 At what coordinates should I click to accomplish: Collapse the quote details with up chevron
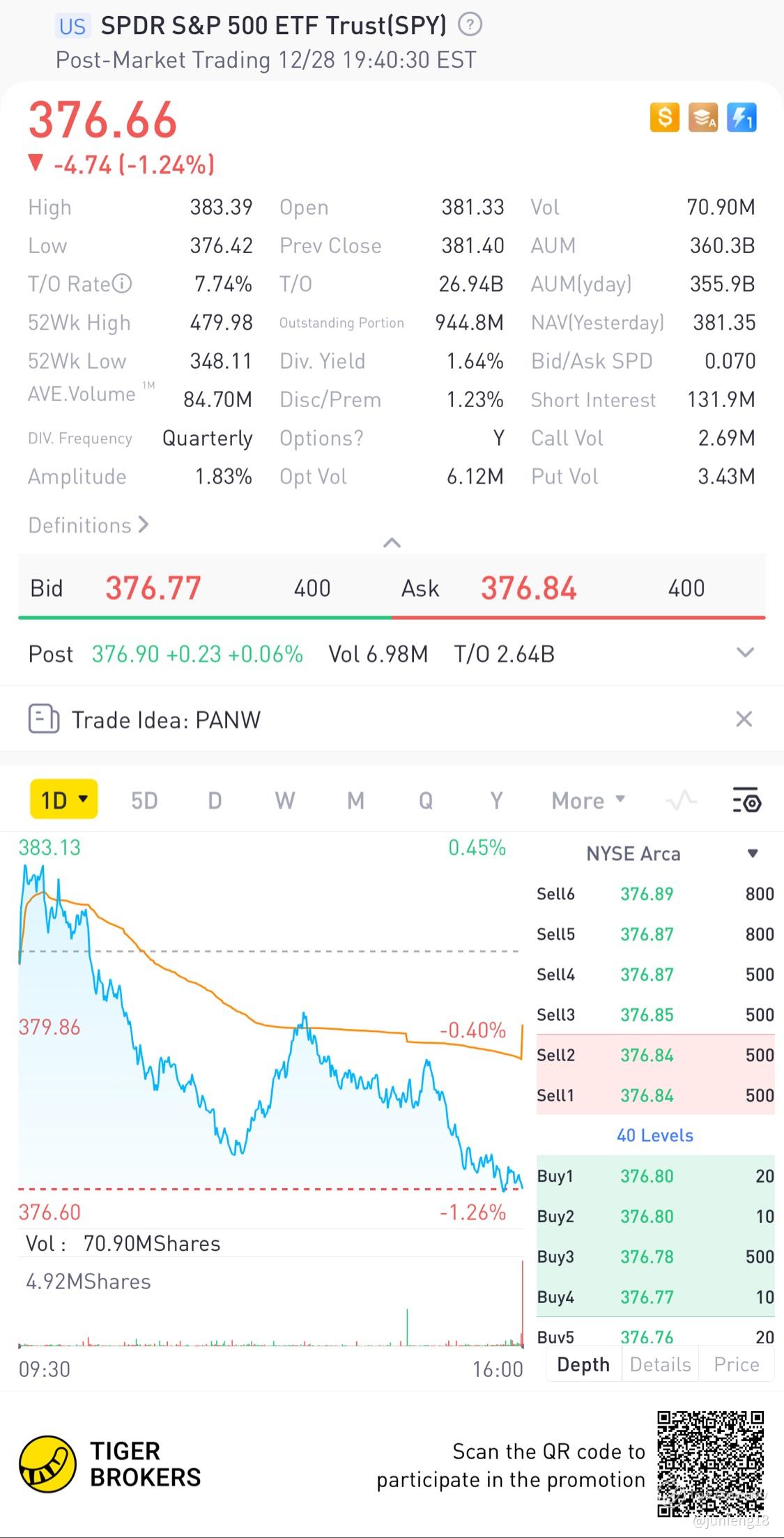[x=392, y=542]
